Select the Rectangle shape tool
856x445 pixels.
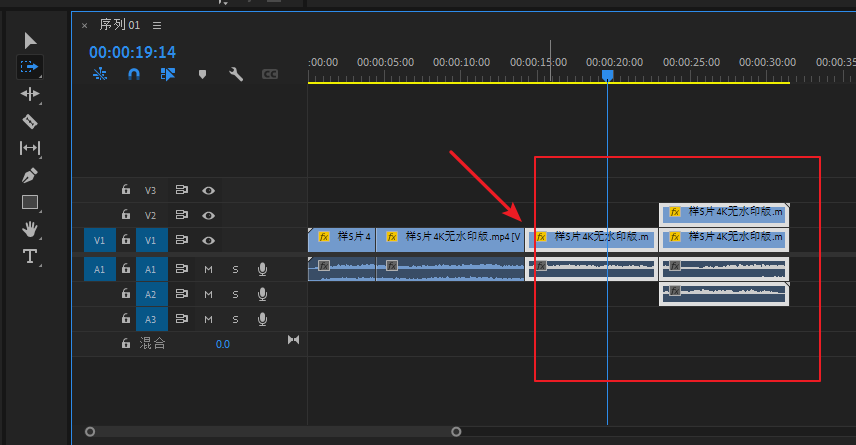point(30,202)
